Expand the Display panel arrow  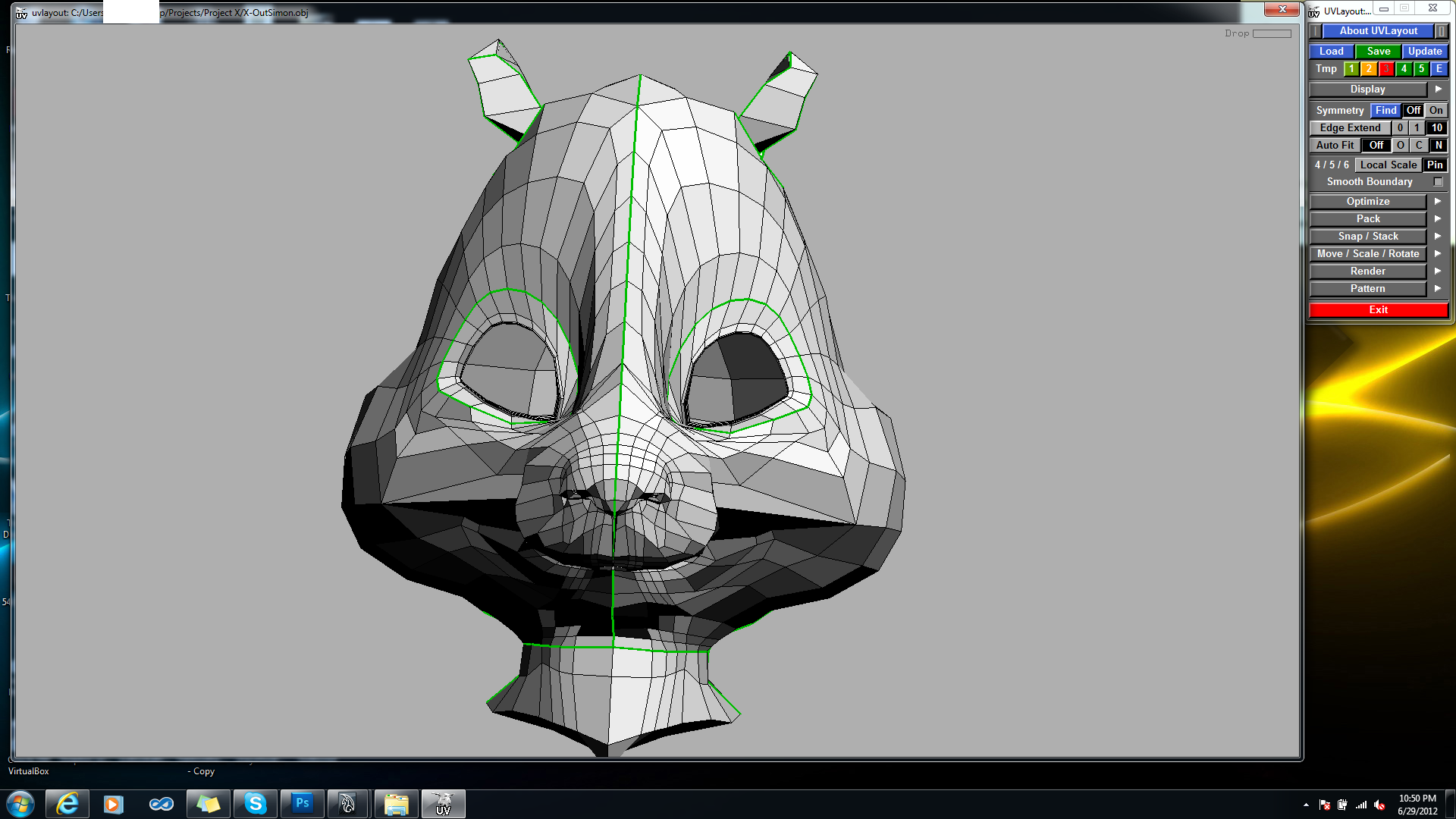[1438, 89]
